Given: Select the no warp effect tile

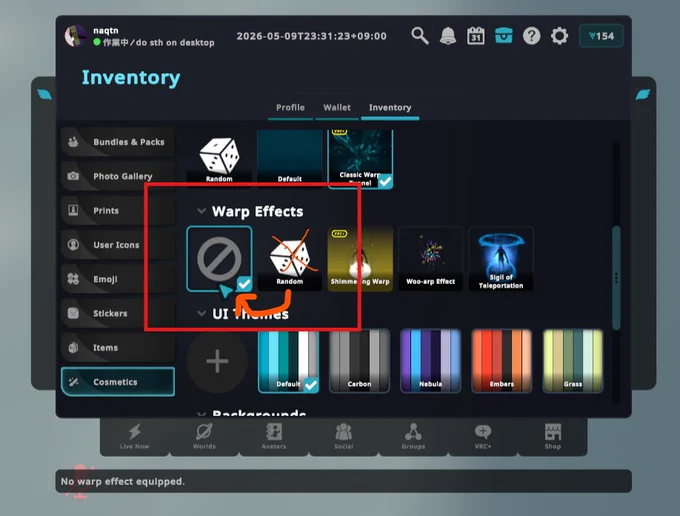Looking at the screenshot, I should (219, 258).
